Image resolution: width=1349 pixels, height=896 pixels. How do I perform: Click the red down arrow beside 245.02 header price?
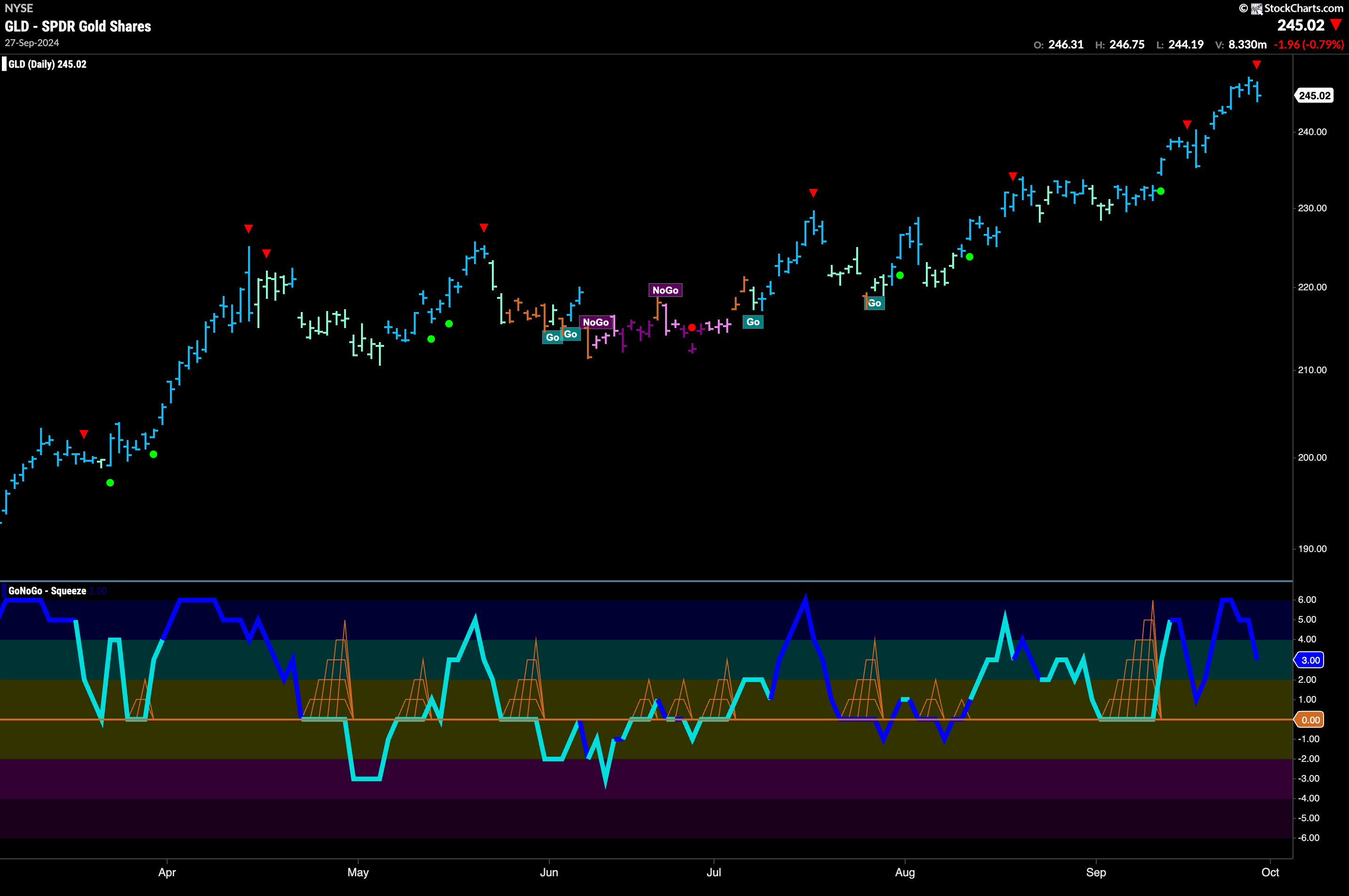coord(1336,25)
